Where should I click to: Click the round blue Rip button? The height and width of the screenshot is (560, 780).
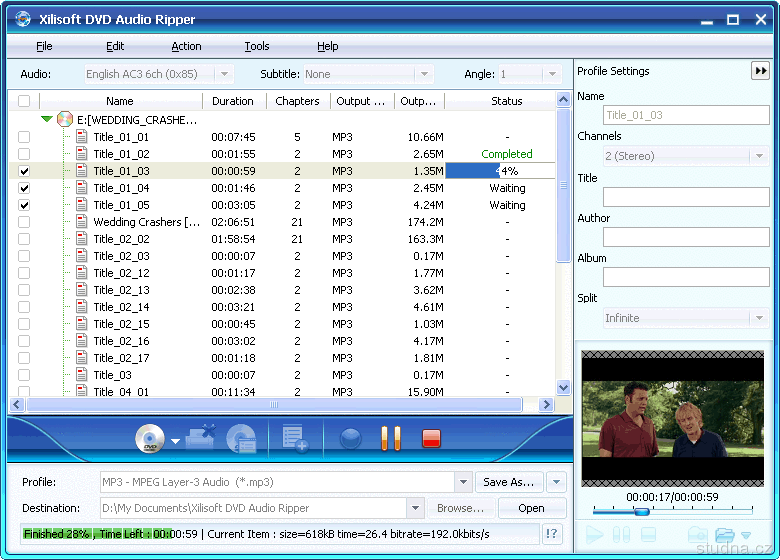tap(350, 438)
